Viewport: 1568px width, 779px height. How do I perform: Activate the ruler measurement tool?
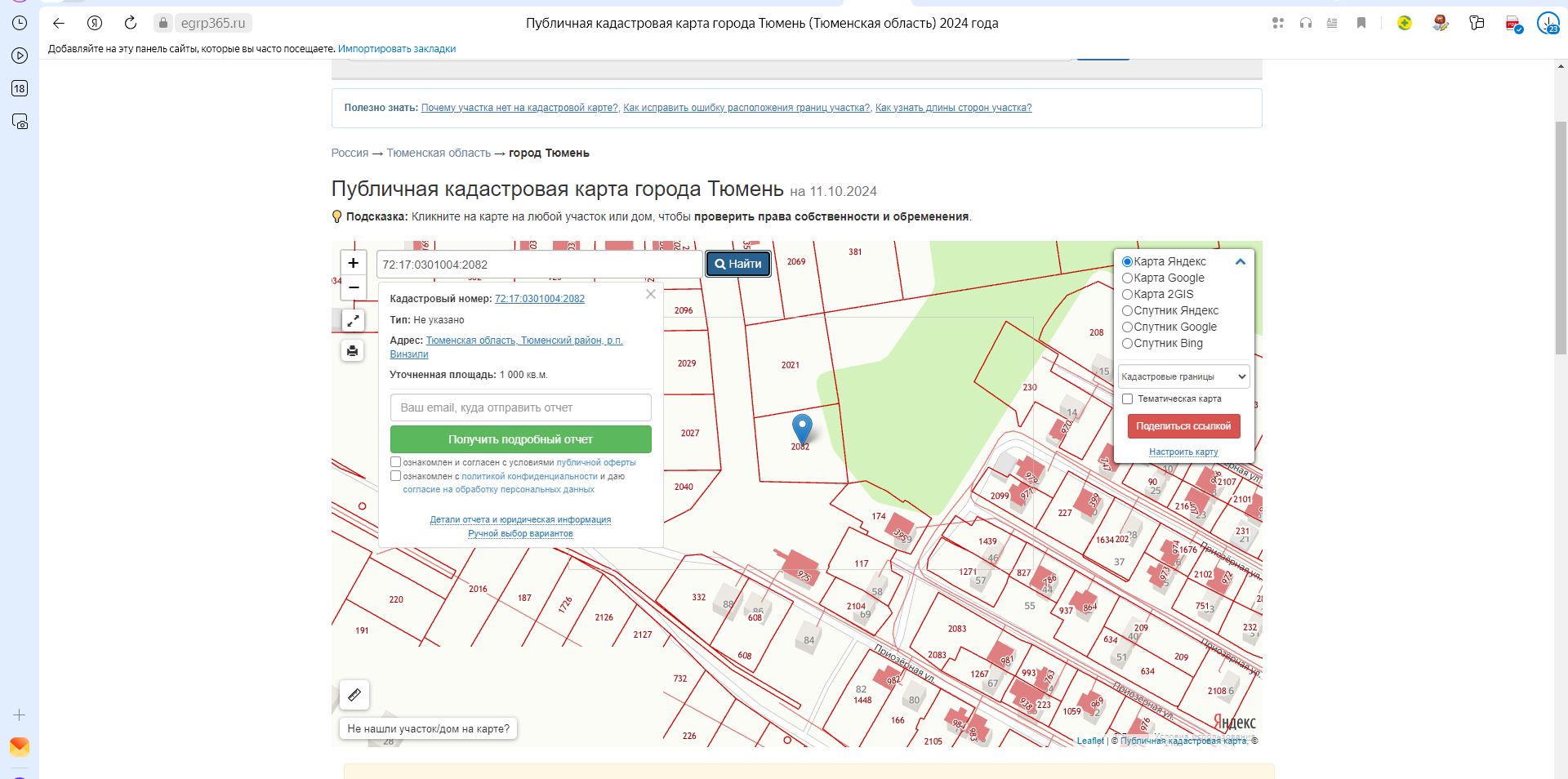point(354,695)
